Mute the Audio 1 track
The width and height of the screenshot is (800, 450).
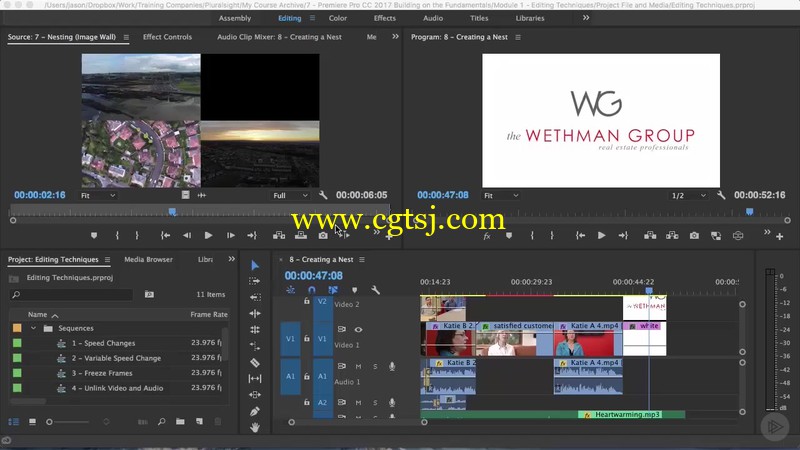pos(359,366)
